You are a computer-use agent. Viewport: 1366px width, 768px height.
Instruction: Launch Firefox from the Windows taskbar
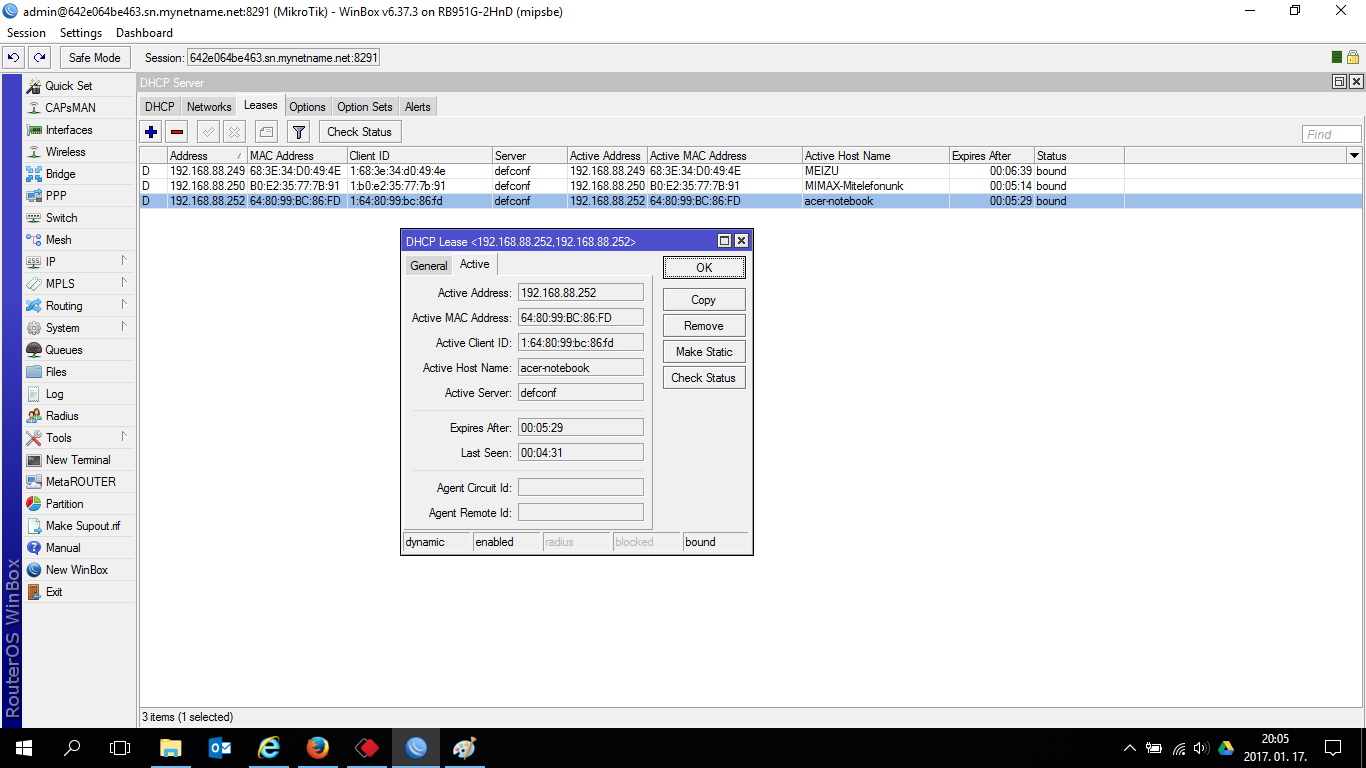click(317, 747)
